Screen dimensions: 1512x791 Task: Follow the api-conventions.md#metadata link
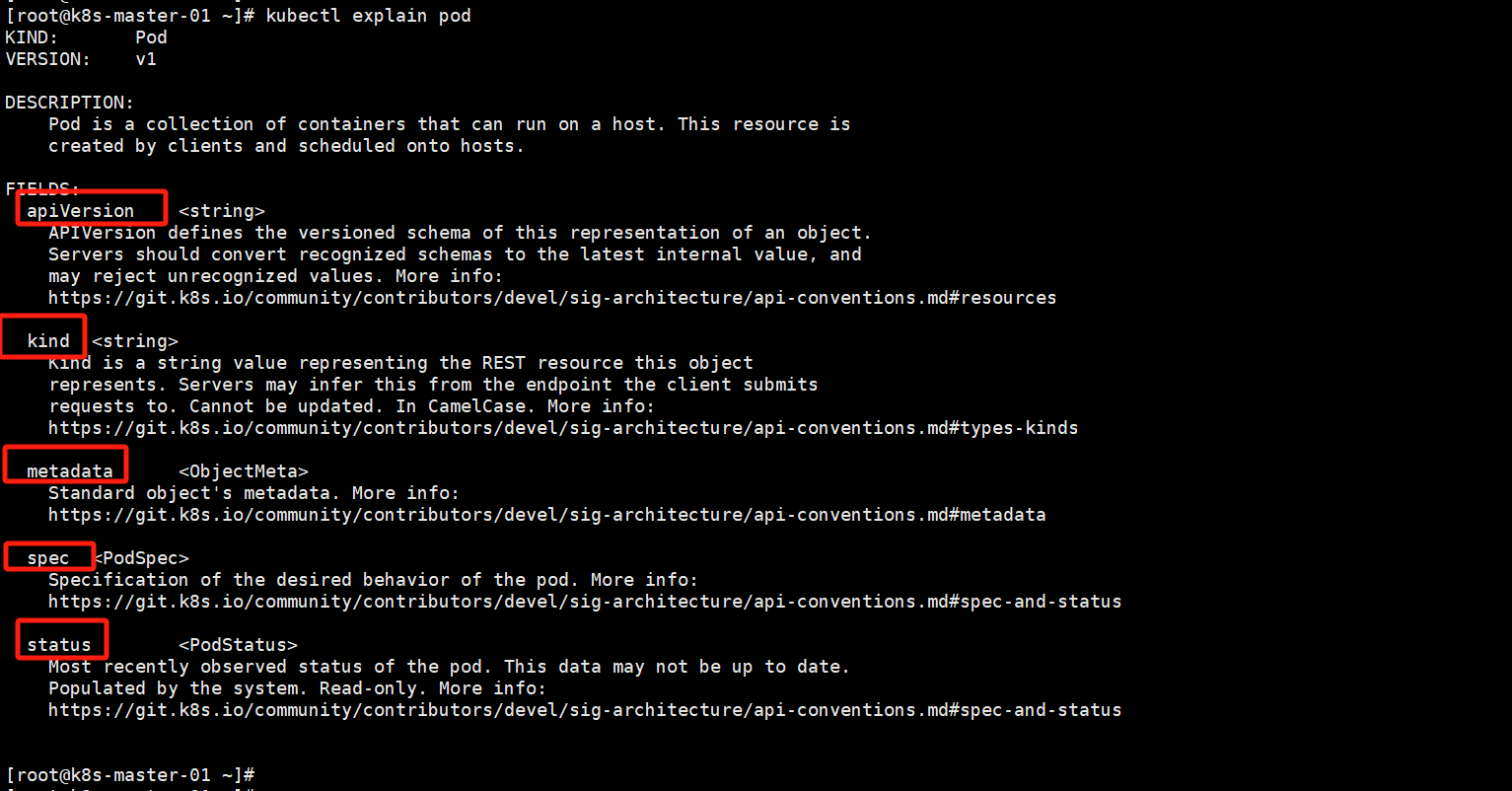tap(546, 515)
